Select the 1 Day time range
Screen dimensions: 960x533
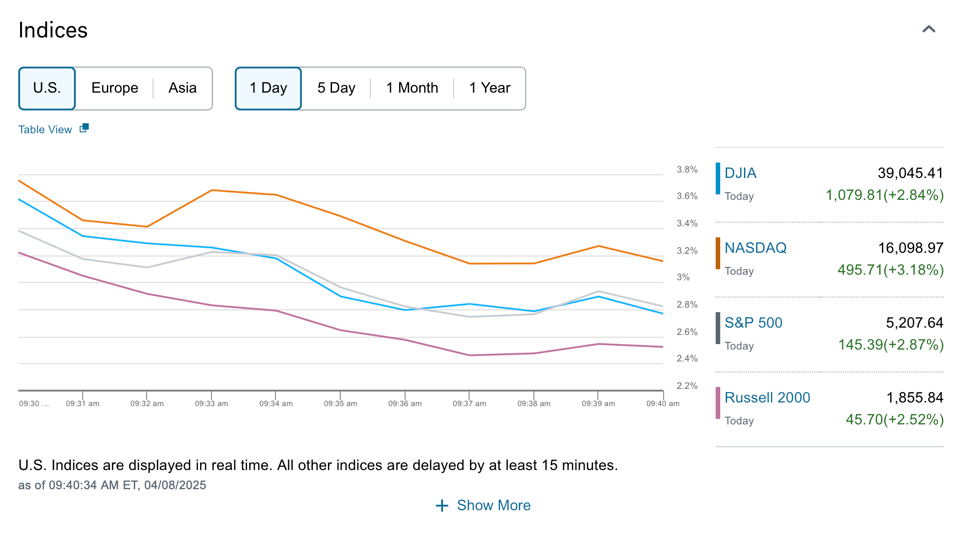tap(268, 88)
